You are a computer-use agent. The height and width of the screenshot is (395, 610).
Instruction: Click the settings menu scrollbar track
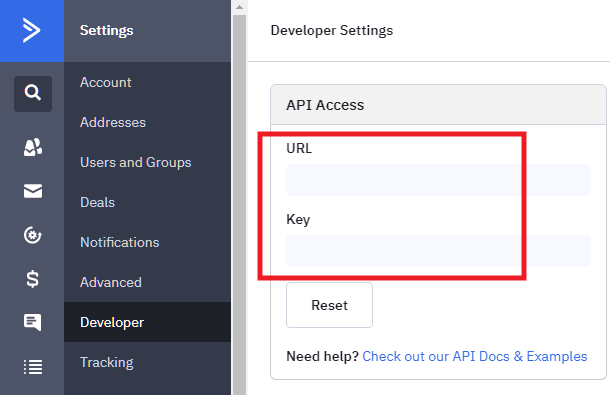tap(240, 205)
